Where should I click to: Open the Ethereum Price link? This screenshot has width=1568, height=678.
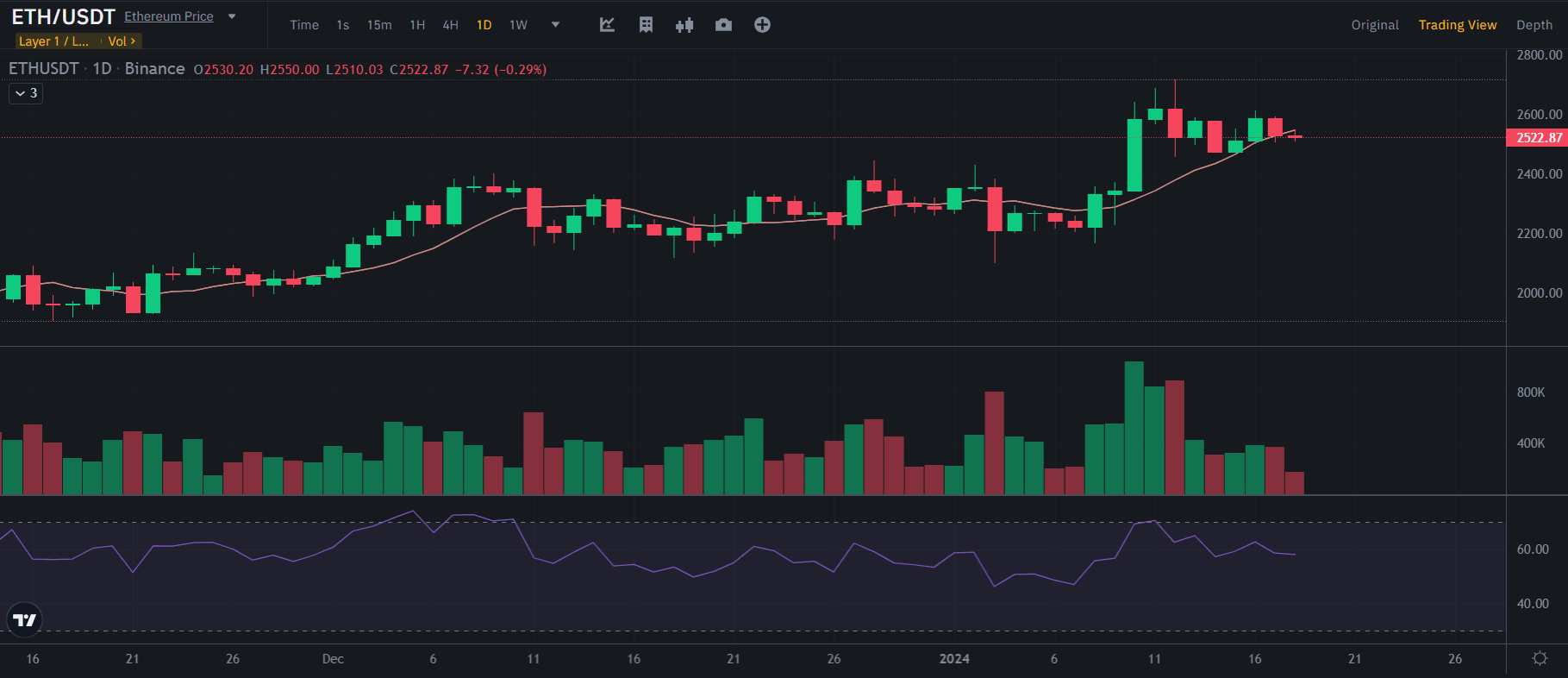pyautogui.click(x=169, y=16)
